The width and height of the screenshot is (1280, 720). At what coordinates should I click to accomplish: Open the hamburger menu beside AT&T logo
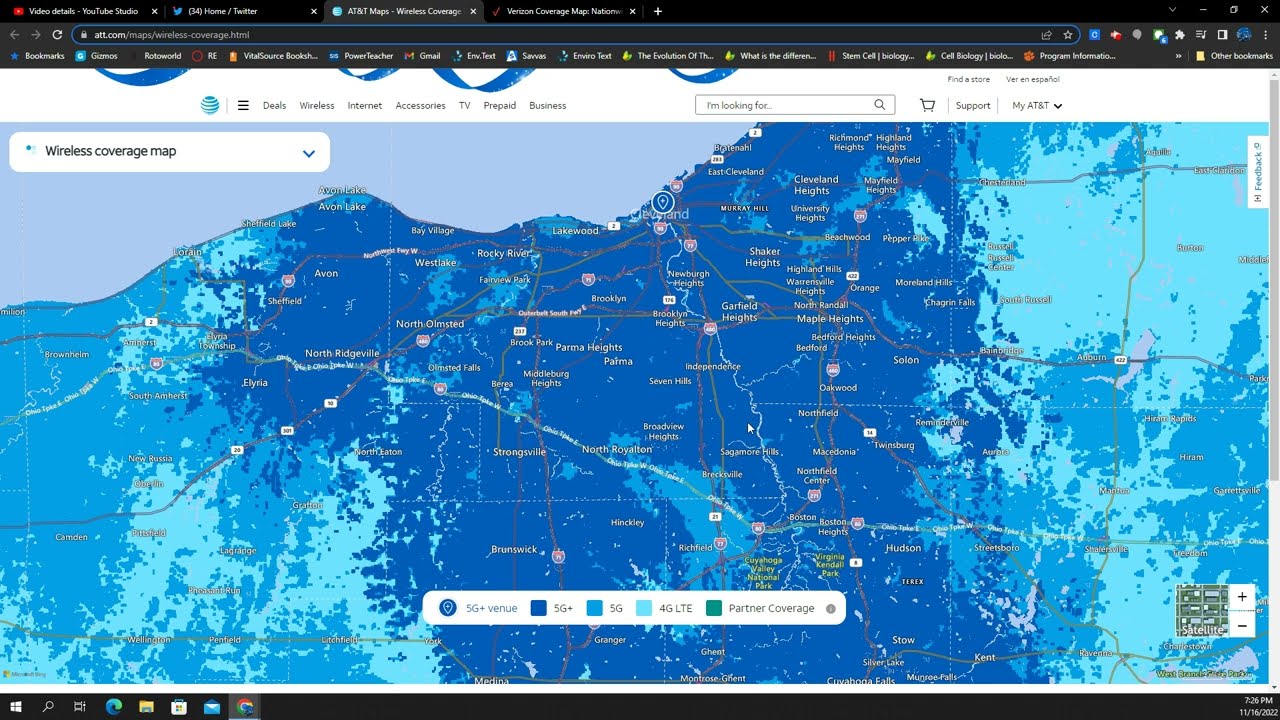(243, 105)
